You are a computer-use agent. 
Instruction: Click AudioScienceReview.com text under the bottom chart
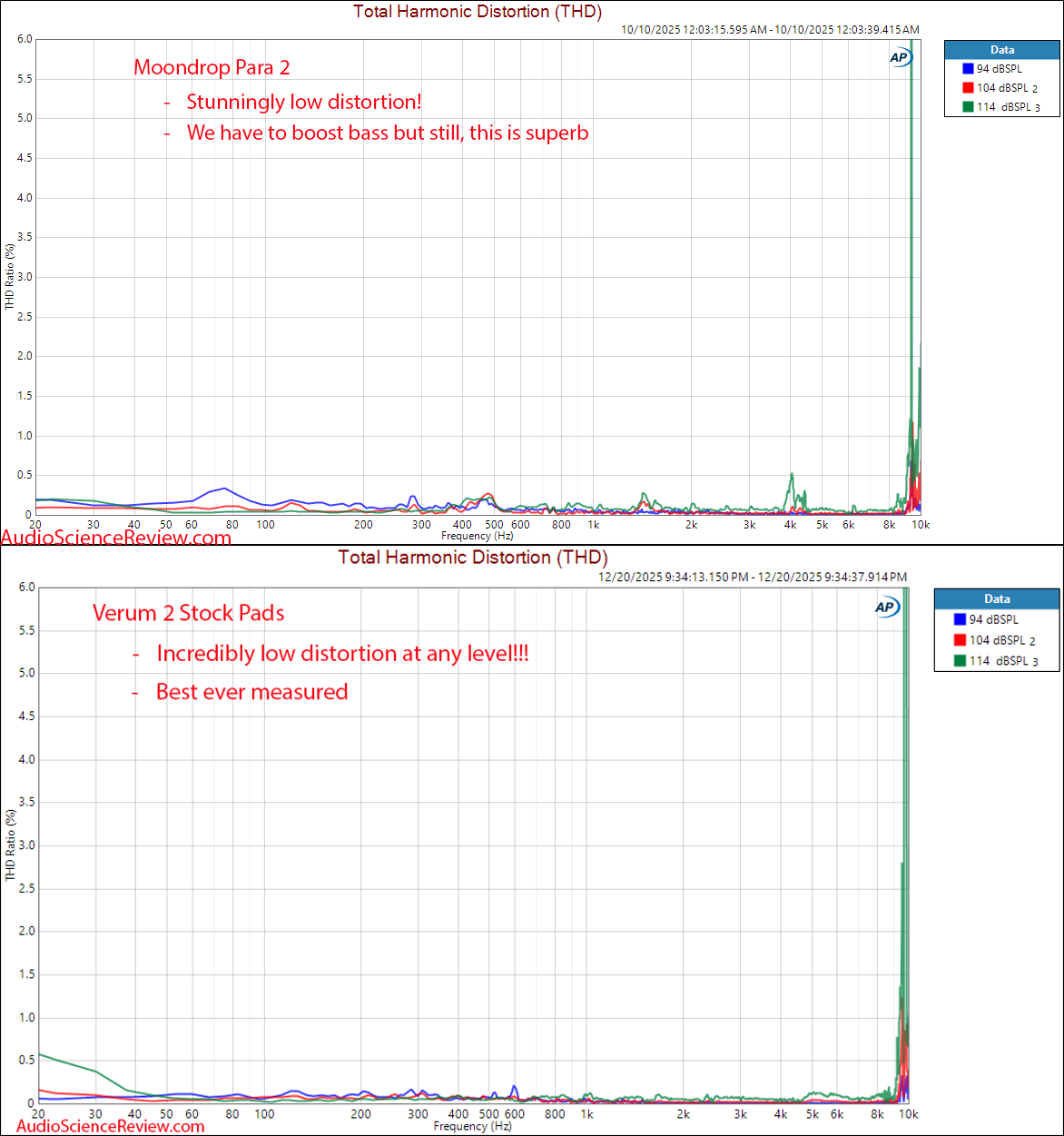tap(111, 1126)
